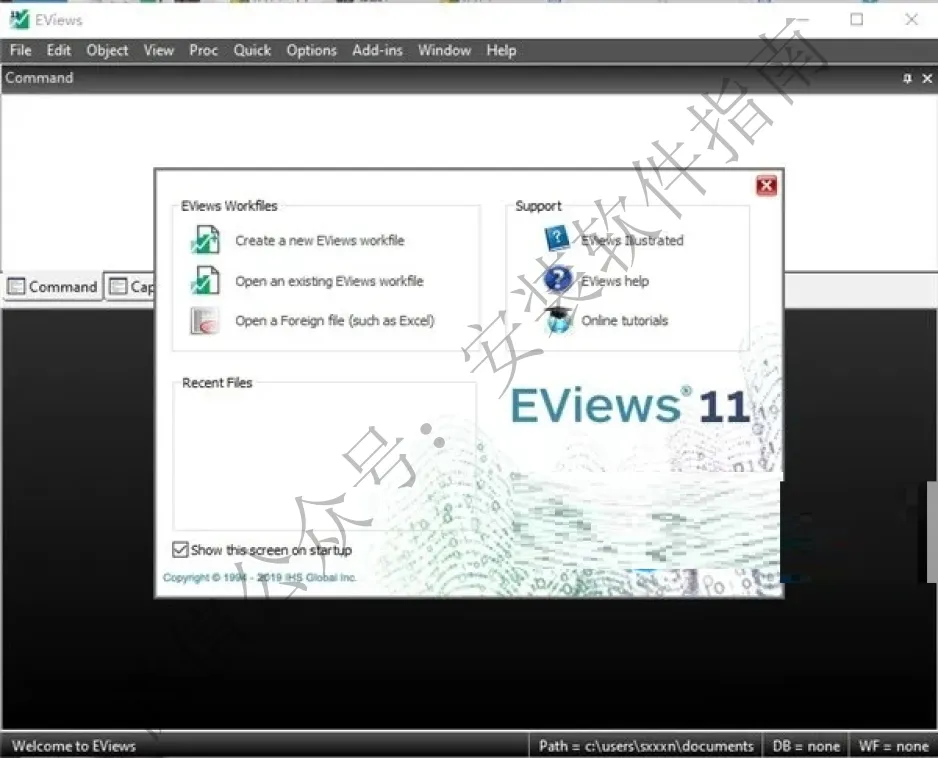
Task: Open the Proc menu
Action: click(203, 50)
